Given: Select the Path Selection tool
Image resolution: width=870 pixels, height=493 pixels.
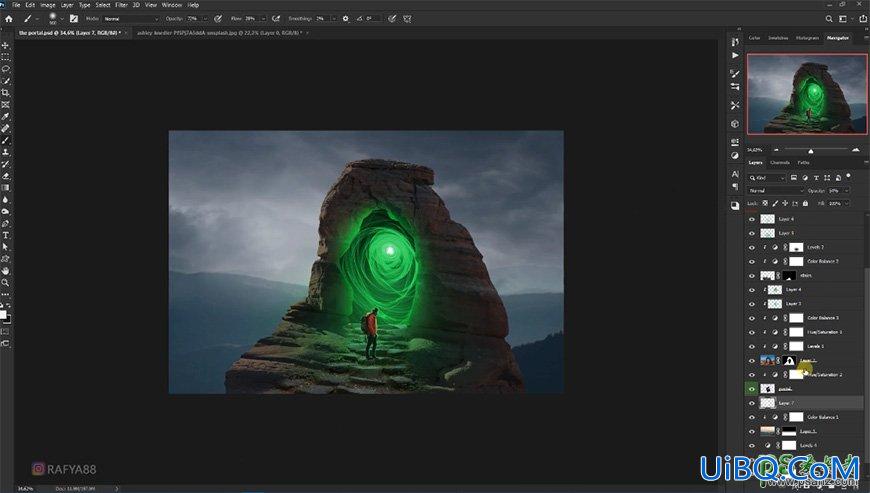Looking at the screenshot, I should (x=6, y=247).
